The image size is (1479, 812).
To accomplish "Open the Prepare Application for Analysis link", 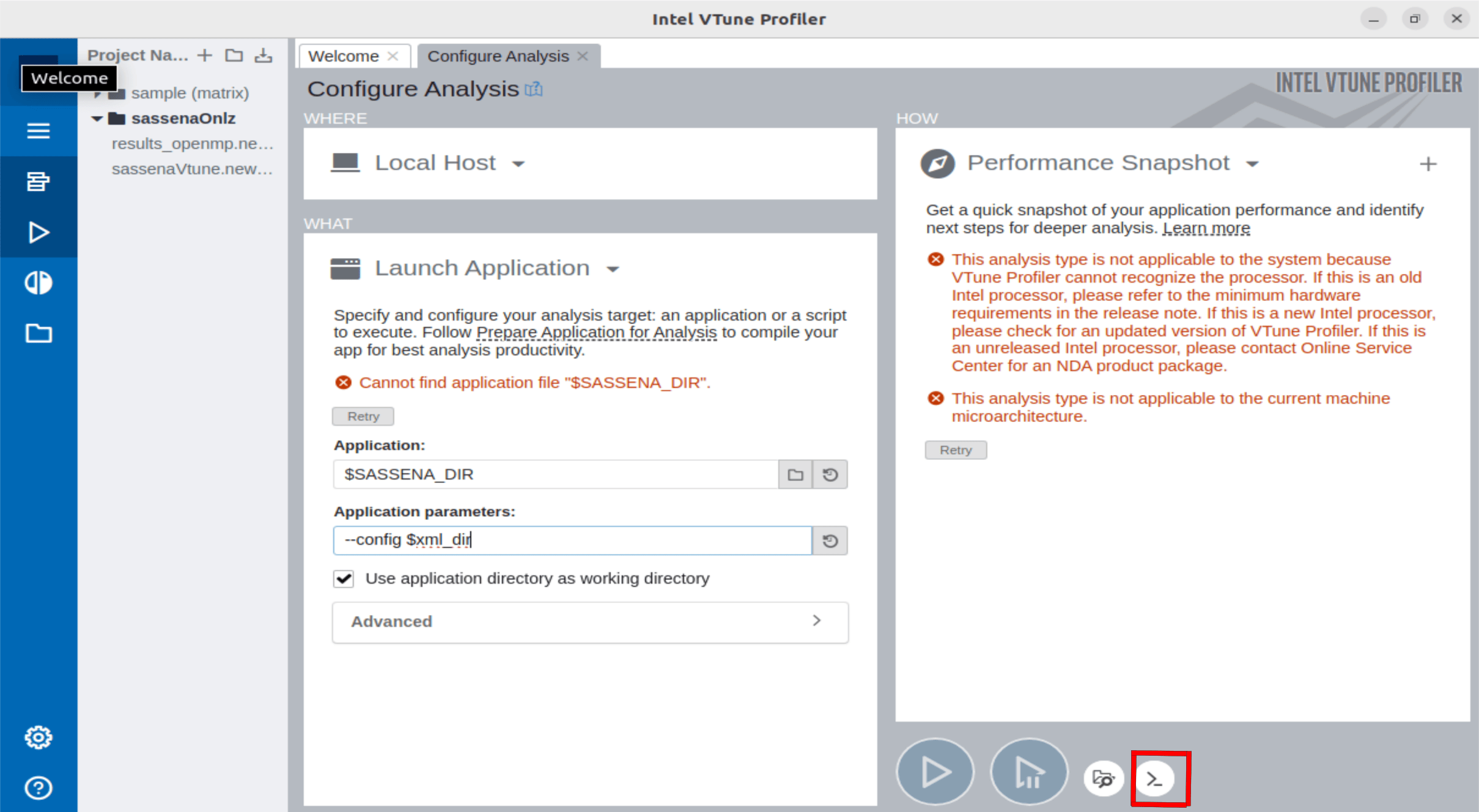I will point(596,333).
